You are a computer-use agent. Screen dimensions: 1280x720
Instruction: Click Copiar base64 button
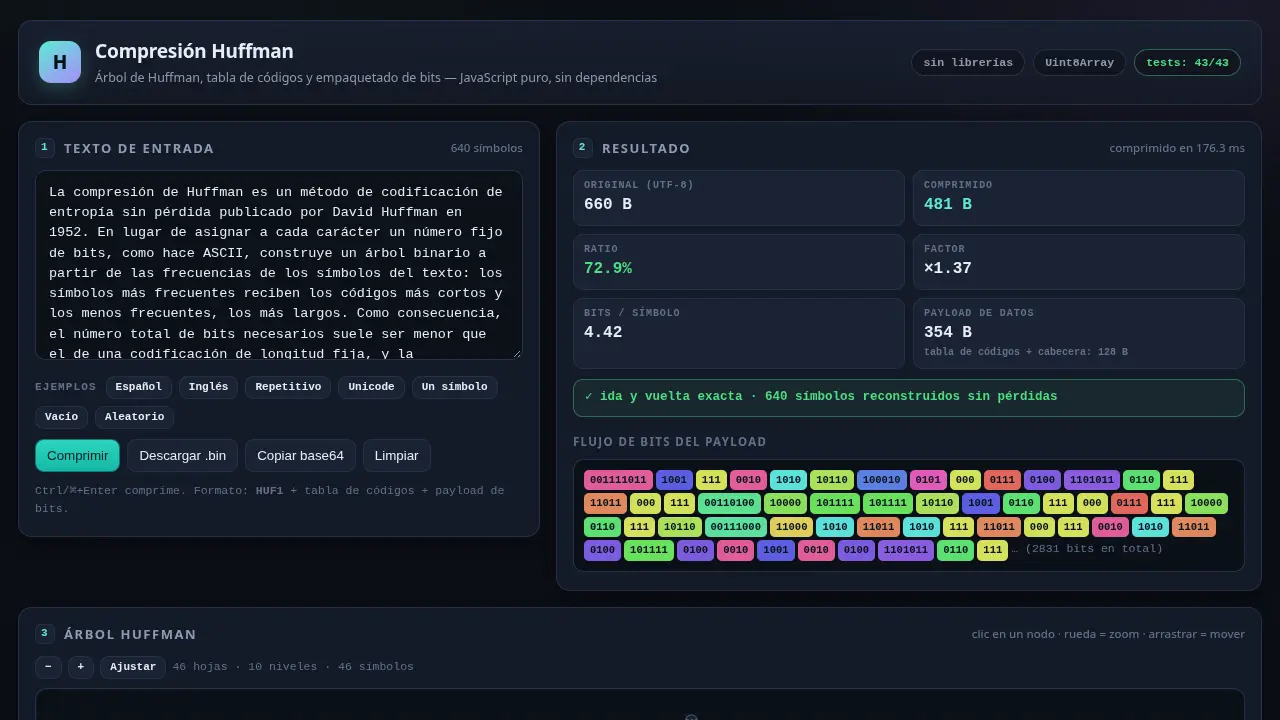300,455
